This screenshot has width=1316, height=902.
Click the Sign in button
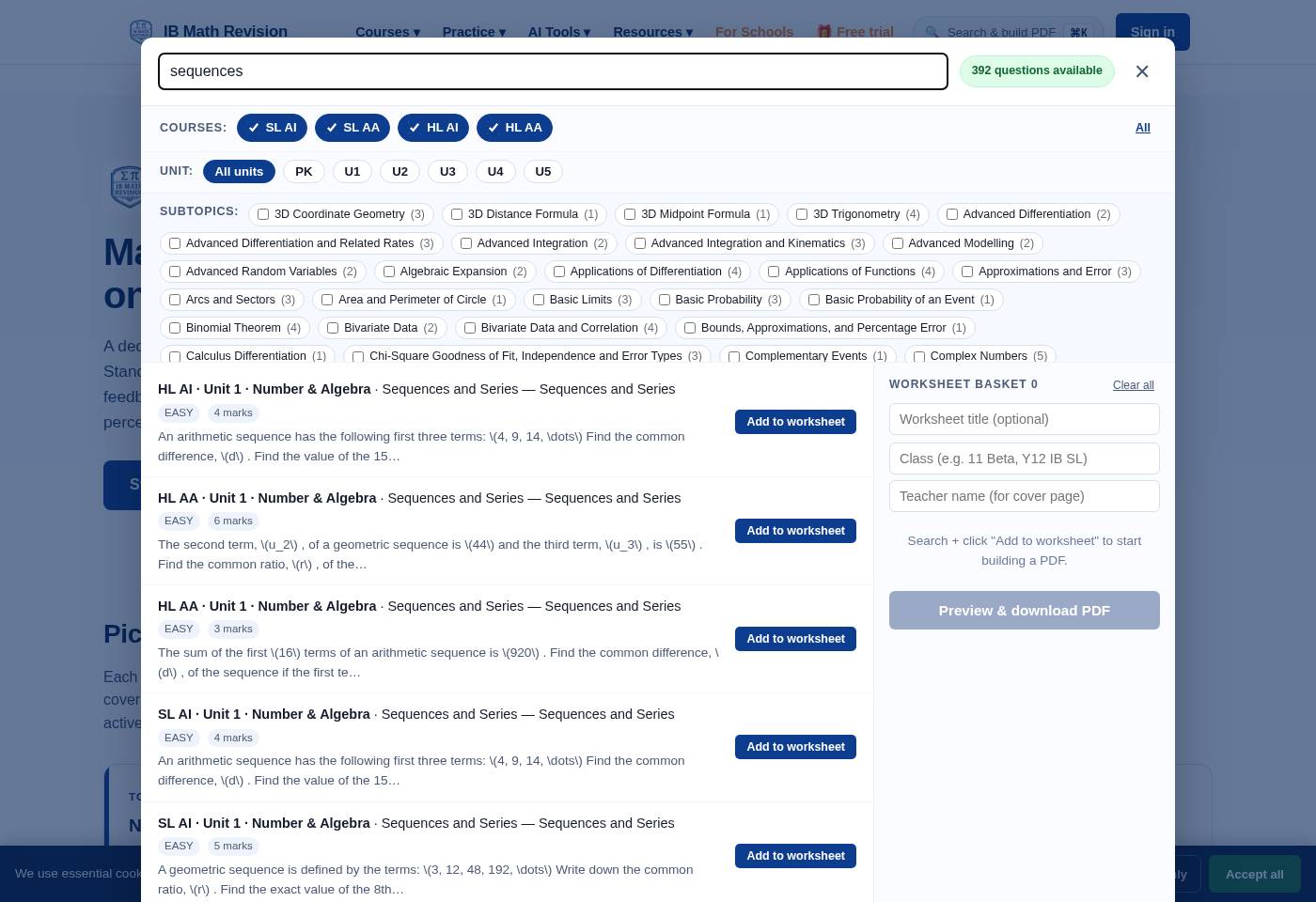1152,32
